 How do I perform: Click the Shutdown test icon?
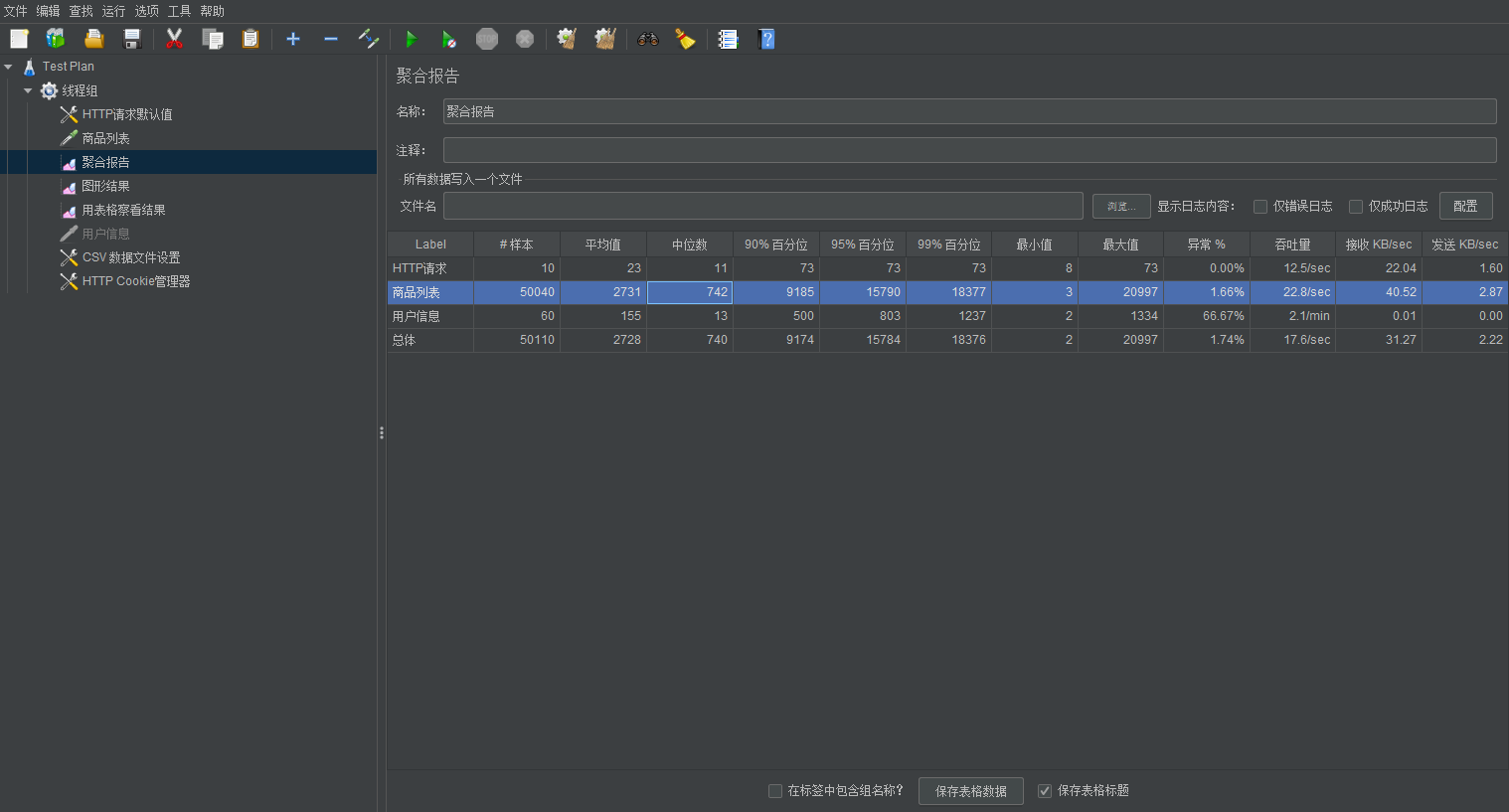tap(525, 39)
